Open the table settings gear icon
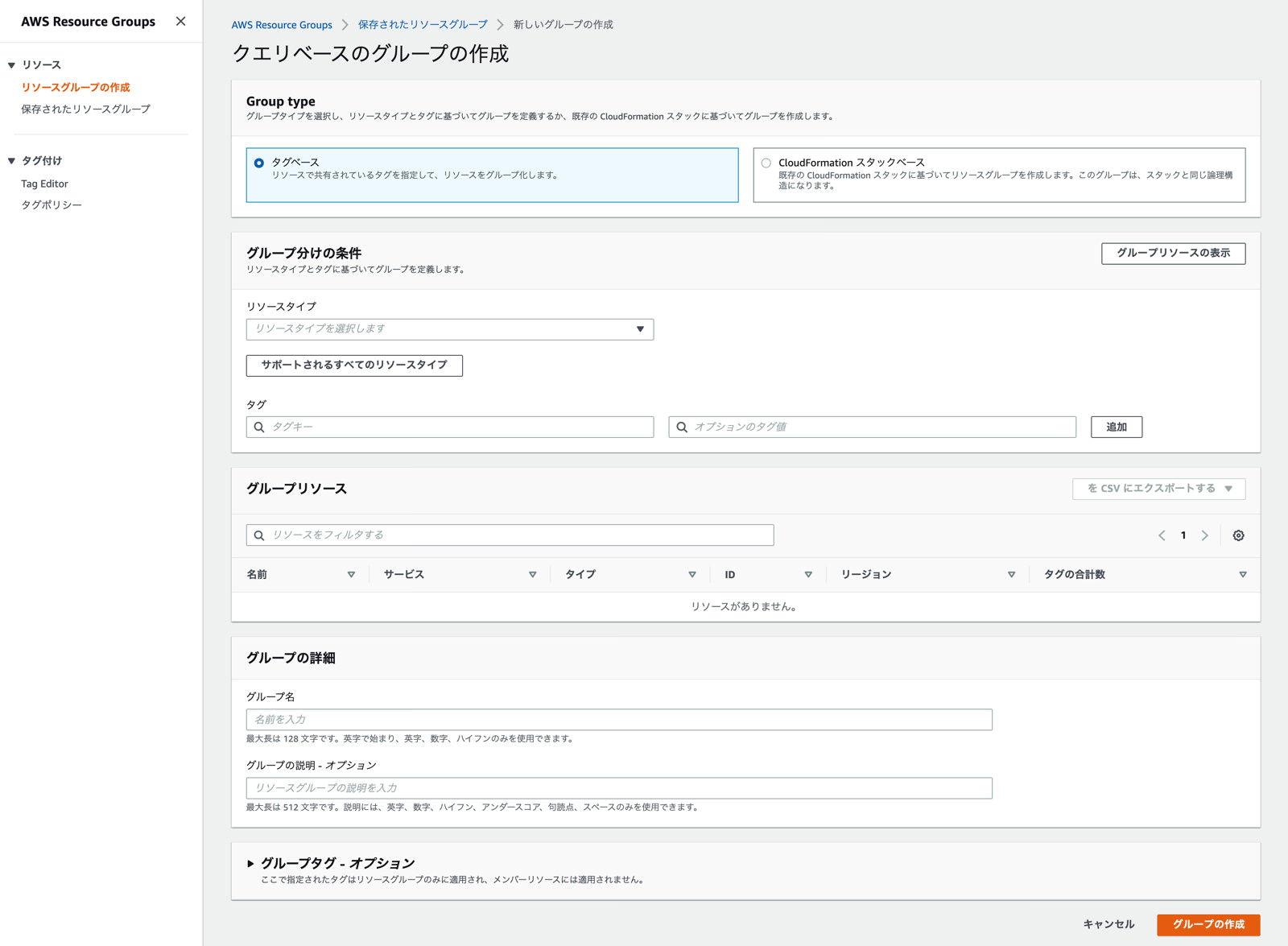 pyautogui.click(x=1238, y=535)
